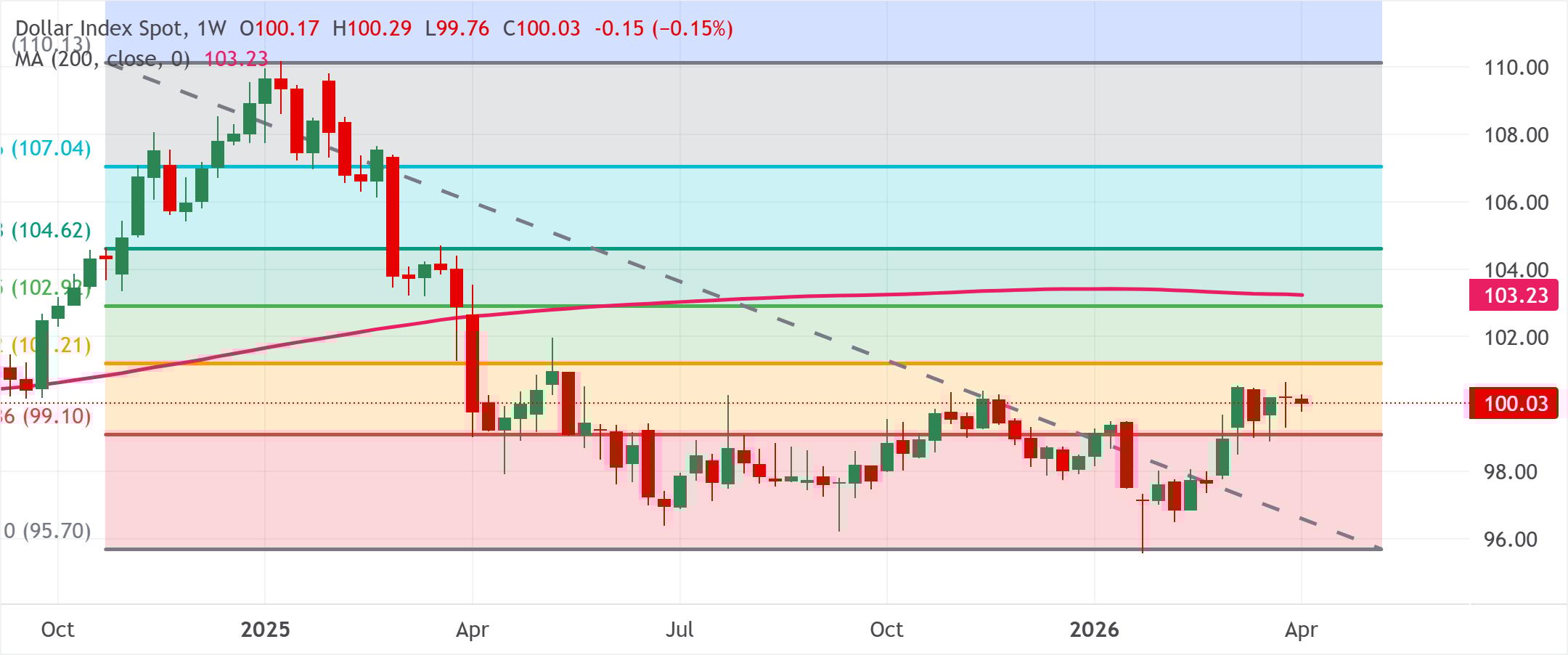Click the 0 (95.70) Fibonacci base label
Screen dimensions: 1568x655
(48, 531)
